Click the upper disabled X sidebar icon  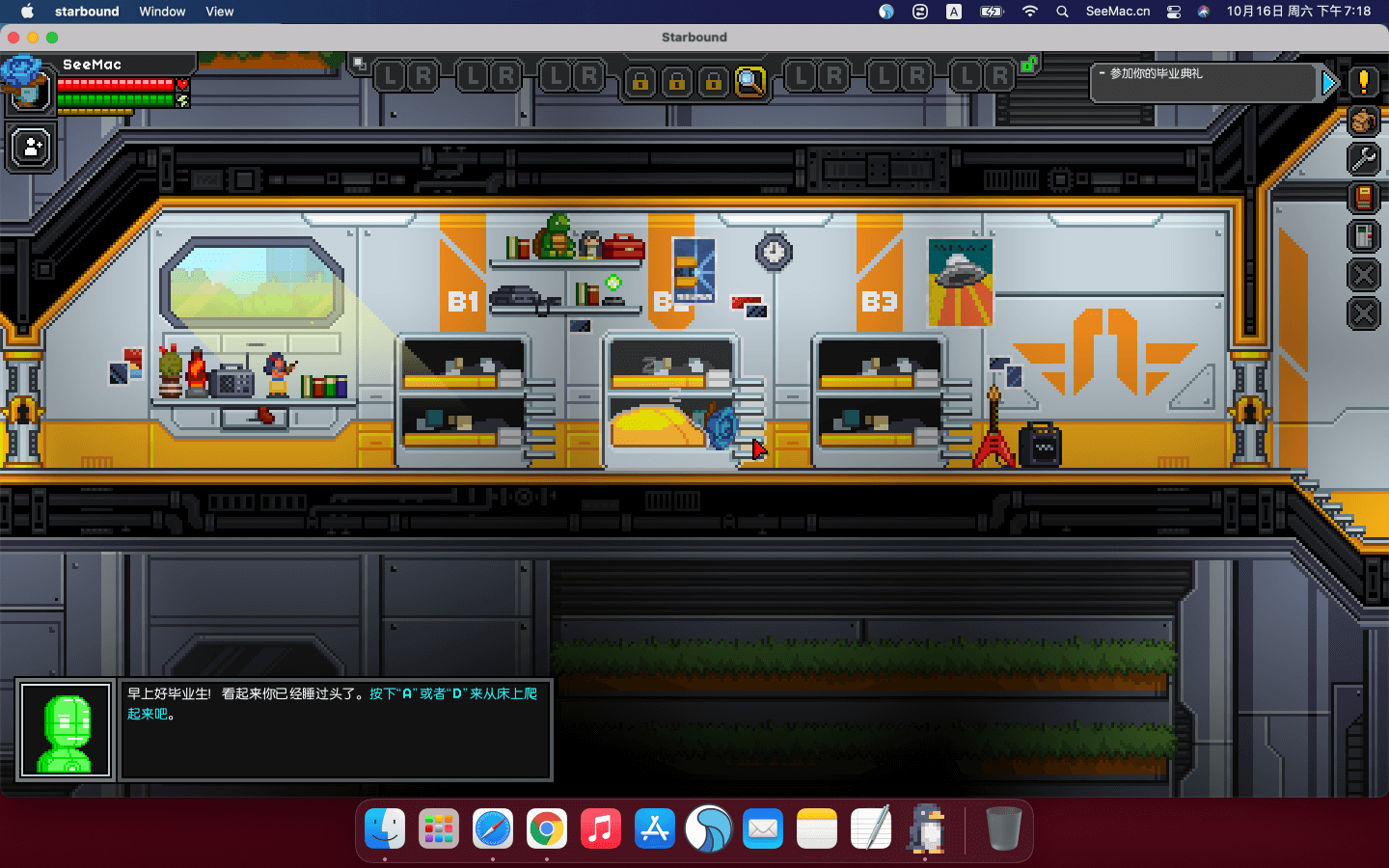click(x=1363, y=275)
